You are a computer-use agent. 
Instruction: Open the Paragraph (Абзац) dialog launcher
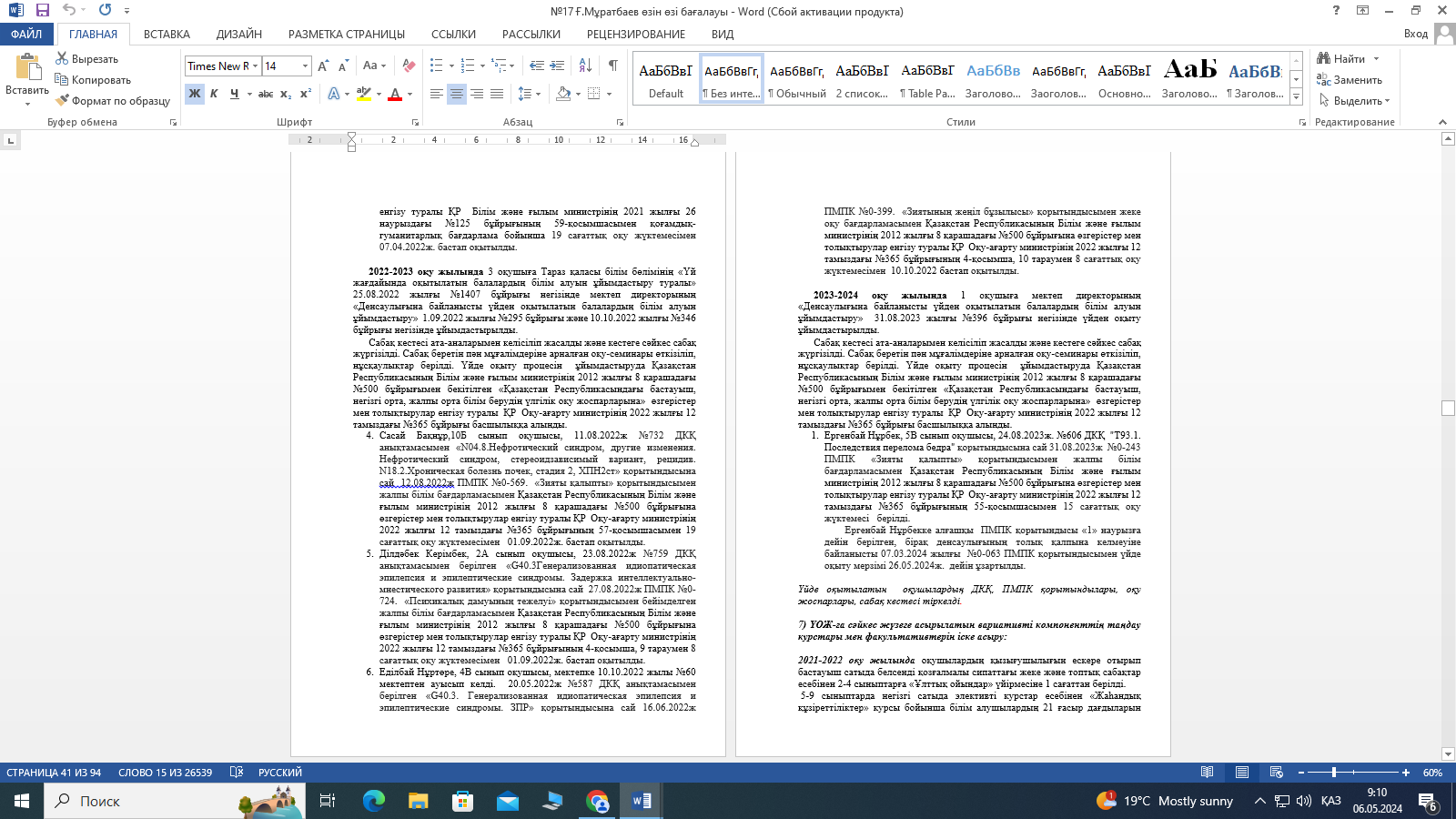coord(621,122)
